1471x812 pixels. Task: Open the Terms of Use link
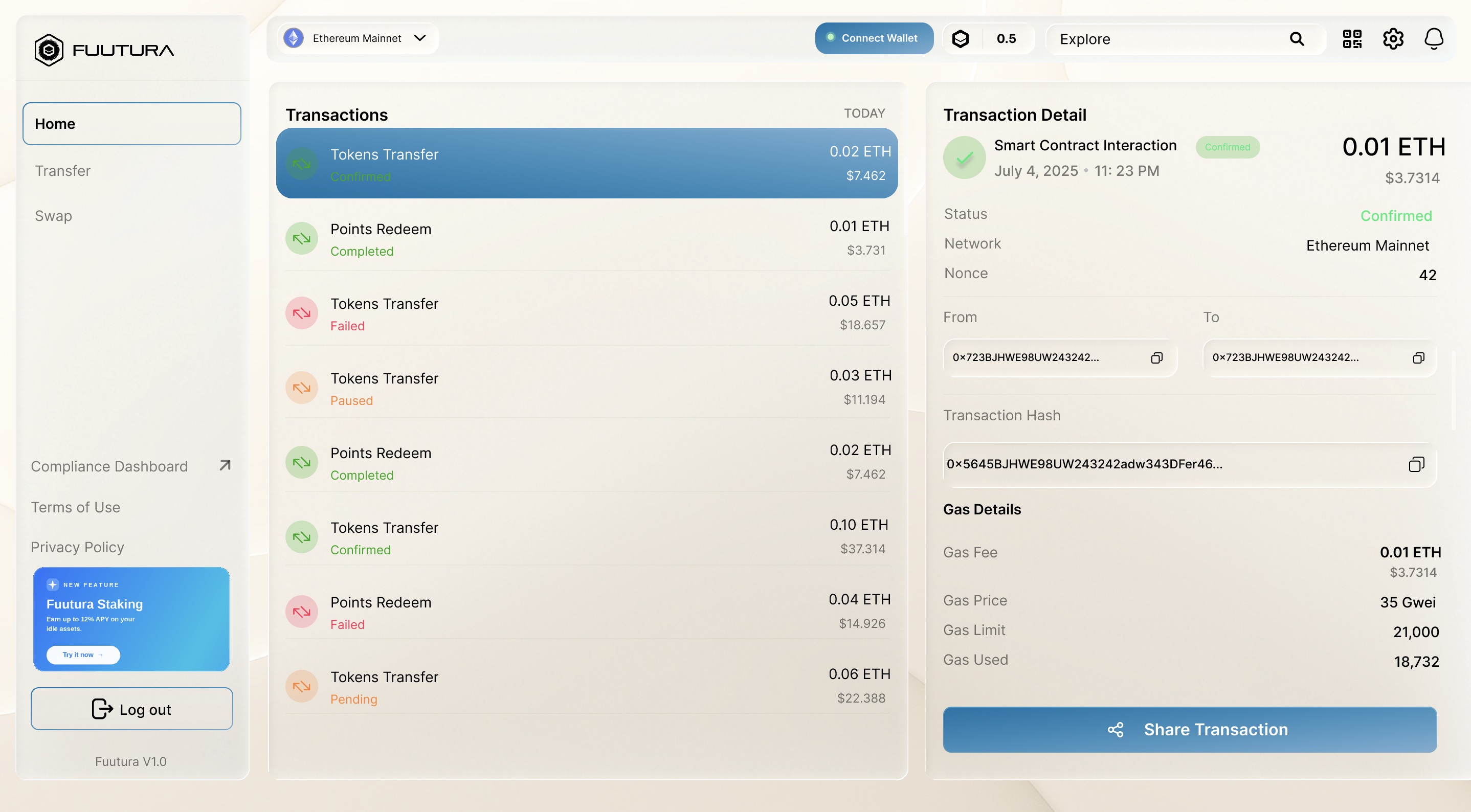75,508
